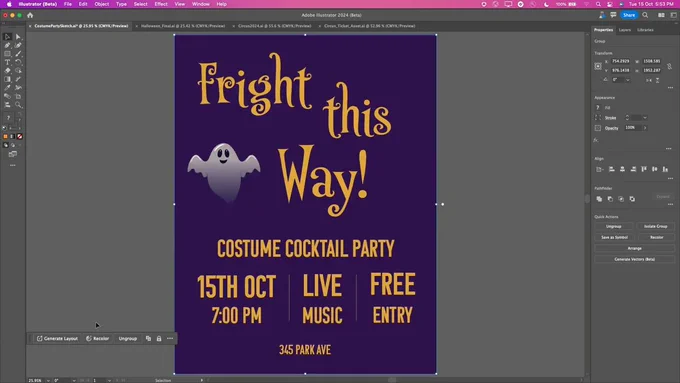Switch to the Halloween_Final.ai document tab

click(x=183, y=26)
